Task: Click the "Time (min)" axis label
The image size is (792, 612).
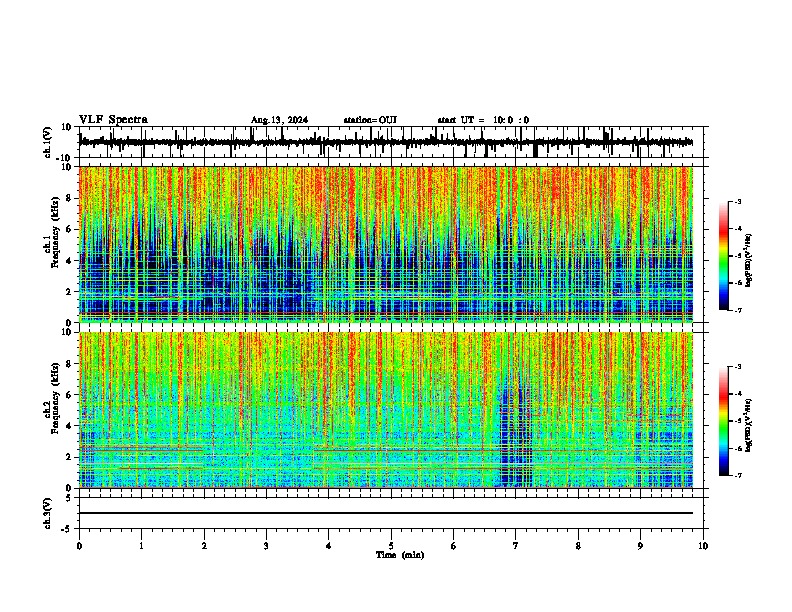Action: coord(400,555)
